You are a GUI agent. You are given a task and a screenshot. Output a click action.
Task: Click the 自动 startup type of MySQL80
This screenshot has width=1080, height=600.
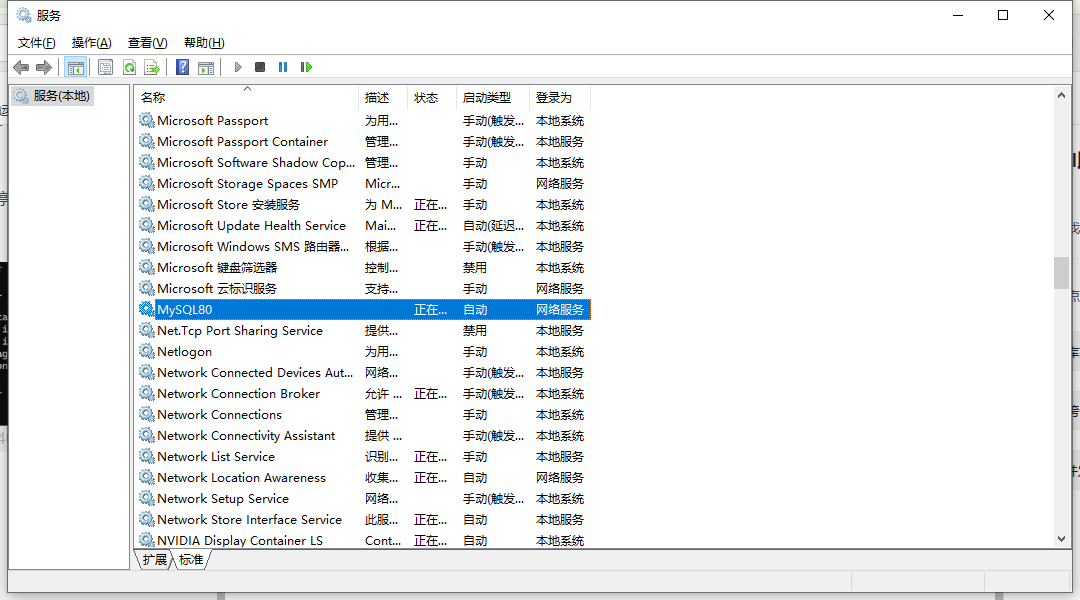(475, 310)
